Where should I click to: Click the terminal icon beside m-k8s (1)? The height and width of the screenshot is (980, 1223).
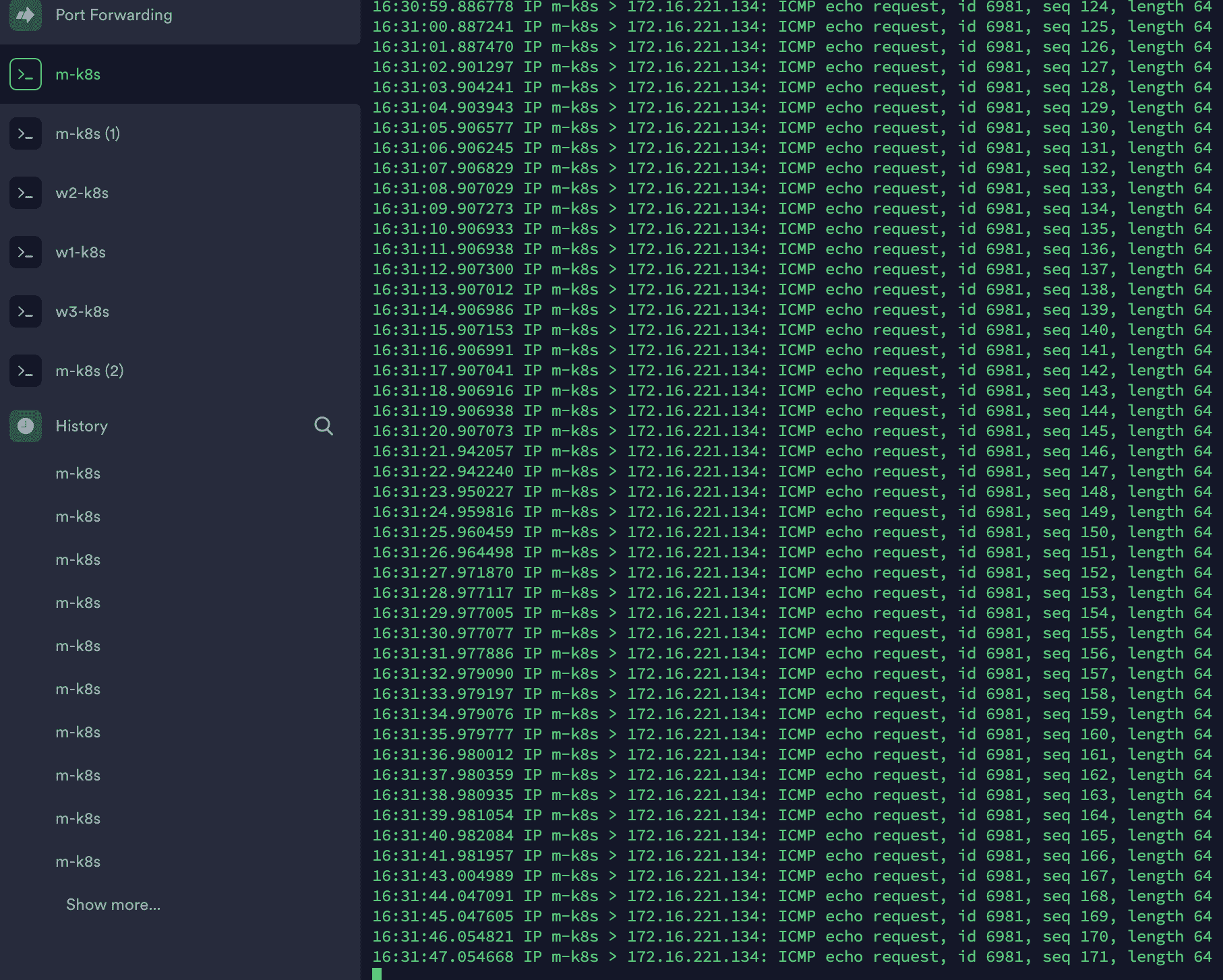point(26,133)
